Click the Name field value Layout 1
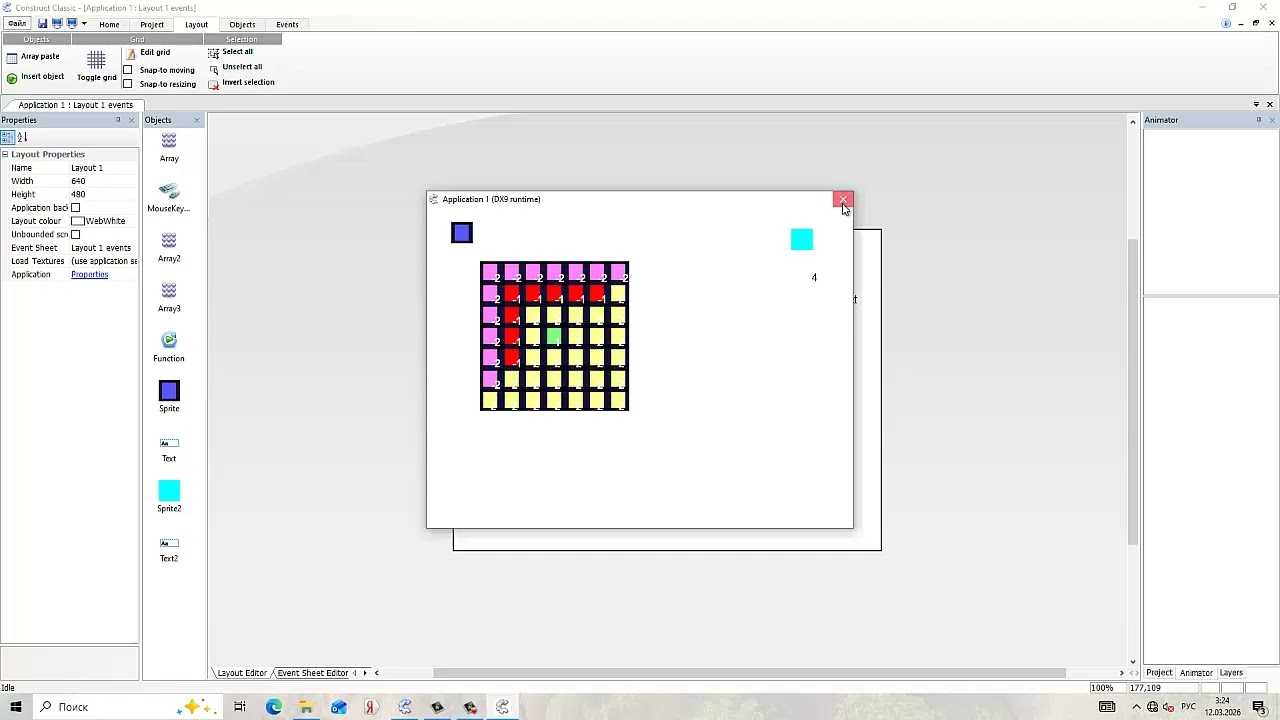 [x=103, y=168]
